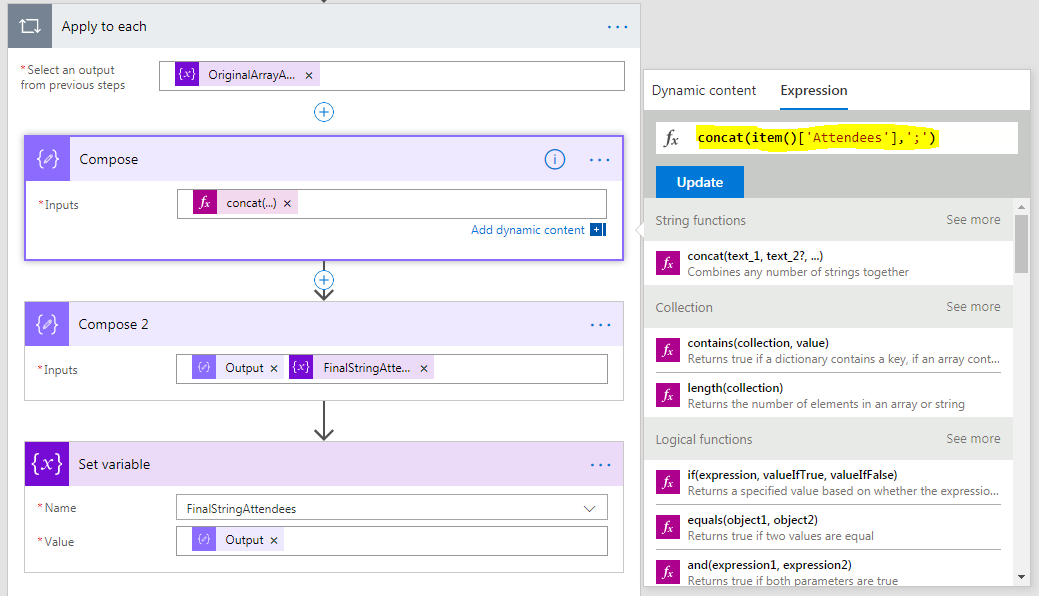Remove the concat() expression token from Compose Inputs
This screenshot has width=1039, height=596.
point(288,204)
